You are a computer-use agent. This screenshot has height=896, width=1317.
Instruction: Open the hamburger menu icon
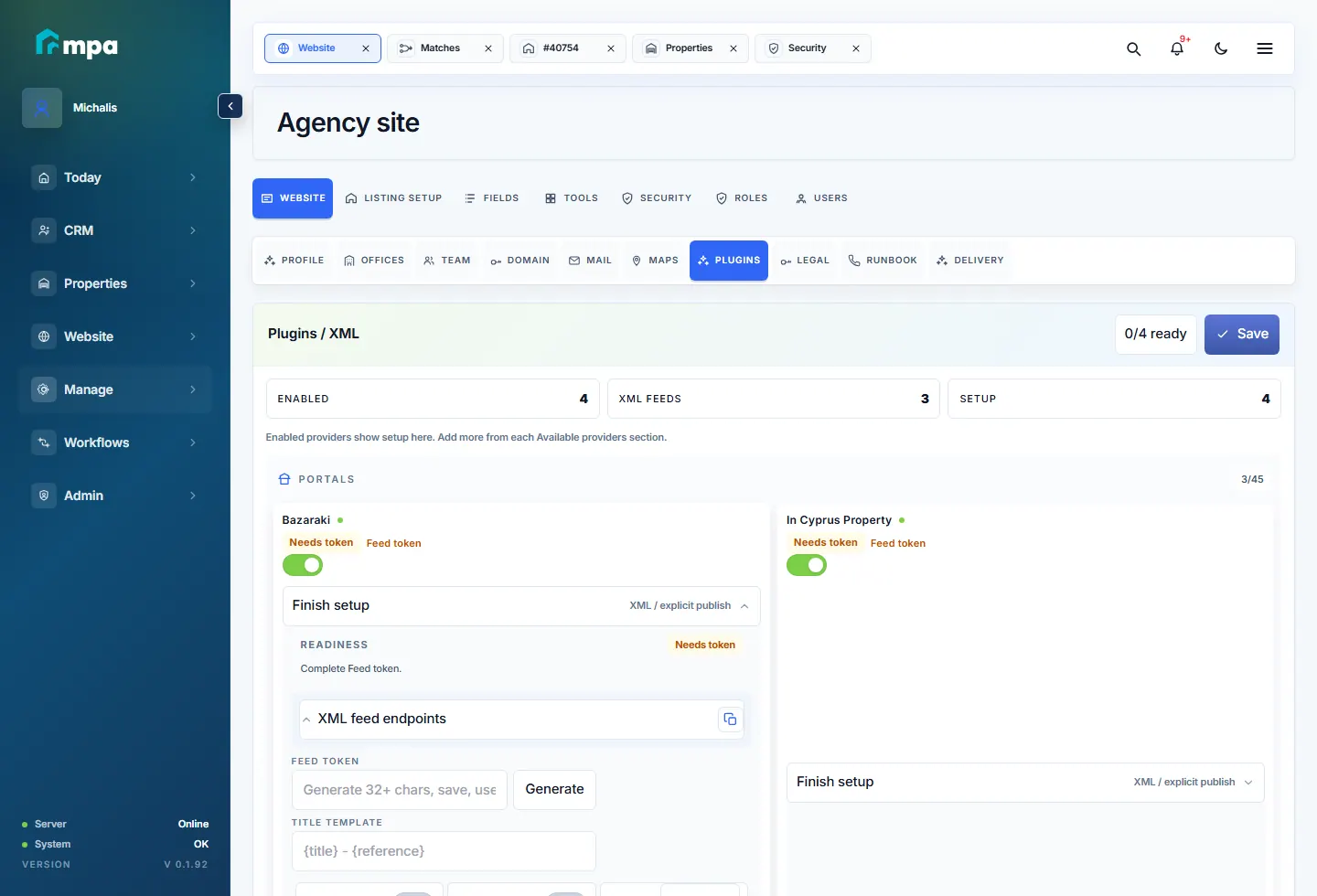pos(1265,48)
